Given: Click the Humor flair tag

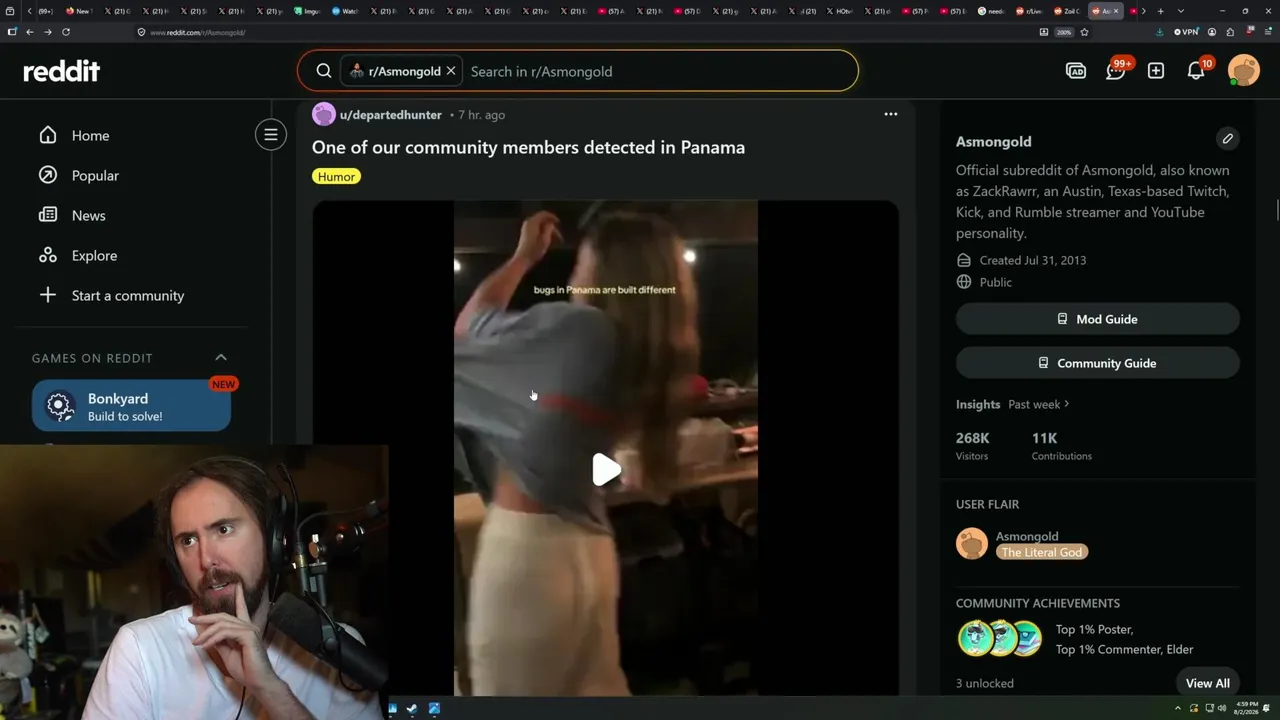Looking at the screenshot, I should pos(336,176).
